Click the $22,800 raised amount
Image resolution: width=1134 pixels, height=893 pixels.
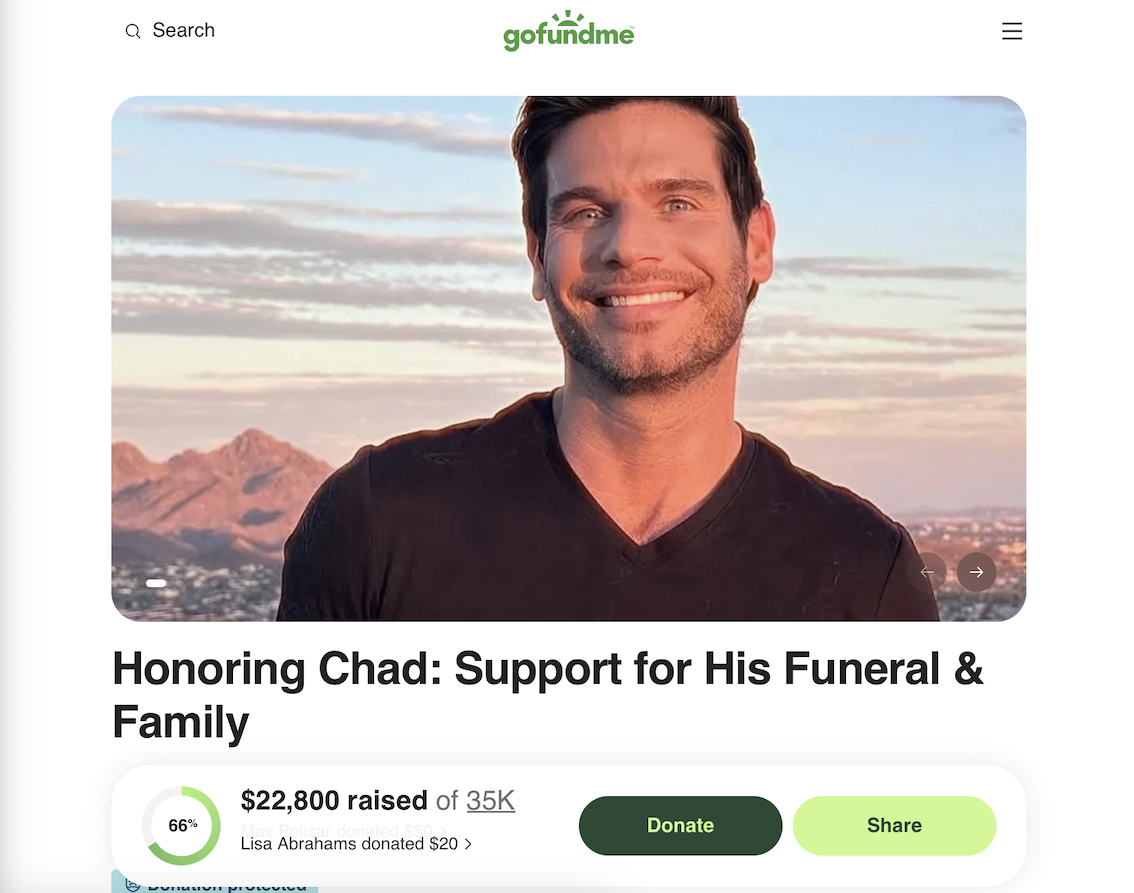[334, 800]
